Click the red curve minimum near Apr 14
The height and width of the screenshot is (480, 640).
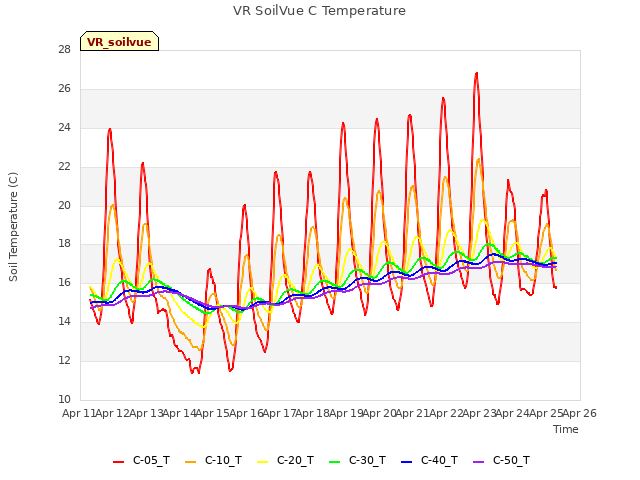pyautogui.click(x=192, y=372)
